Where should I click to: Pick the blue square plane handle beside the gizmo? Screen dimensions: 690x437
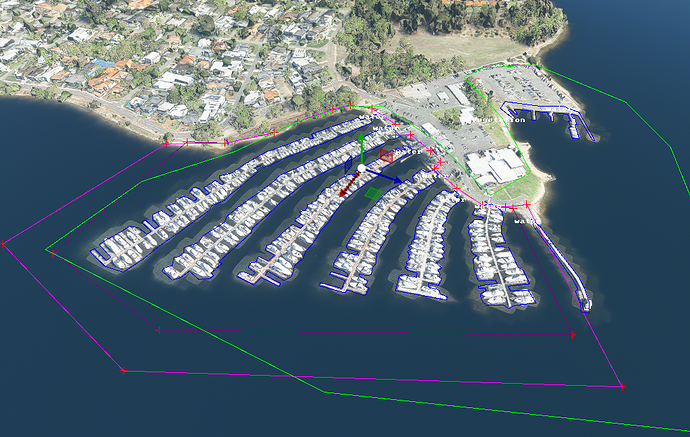tap(348, 165)
